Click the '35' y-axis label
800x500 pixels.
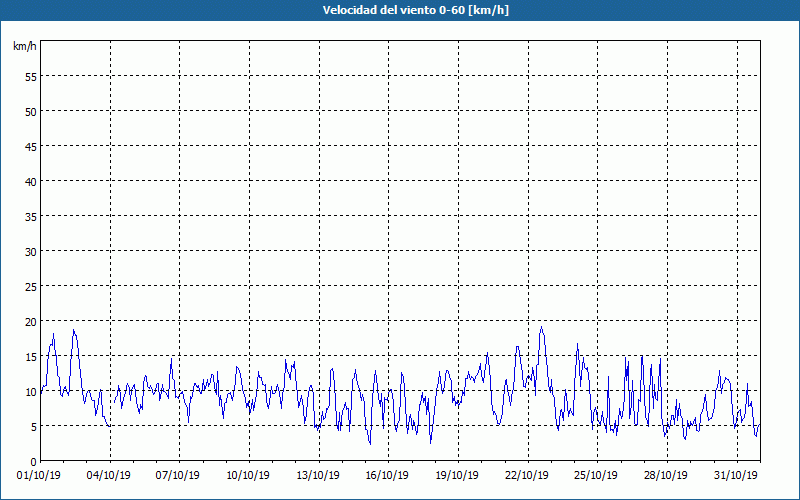31,218
